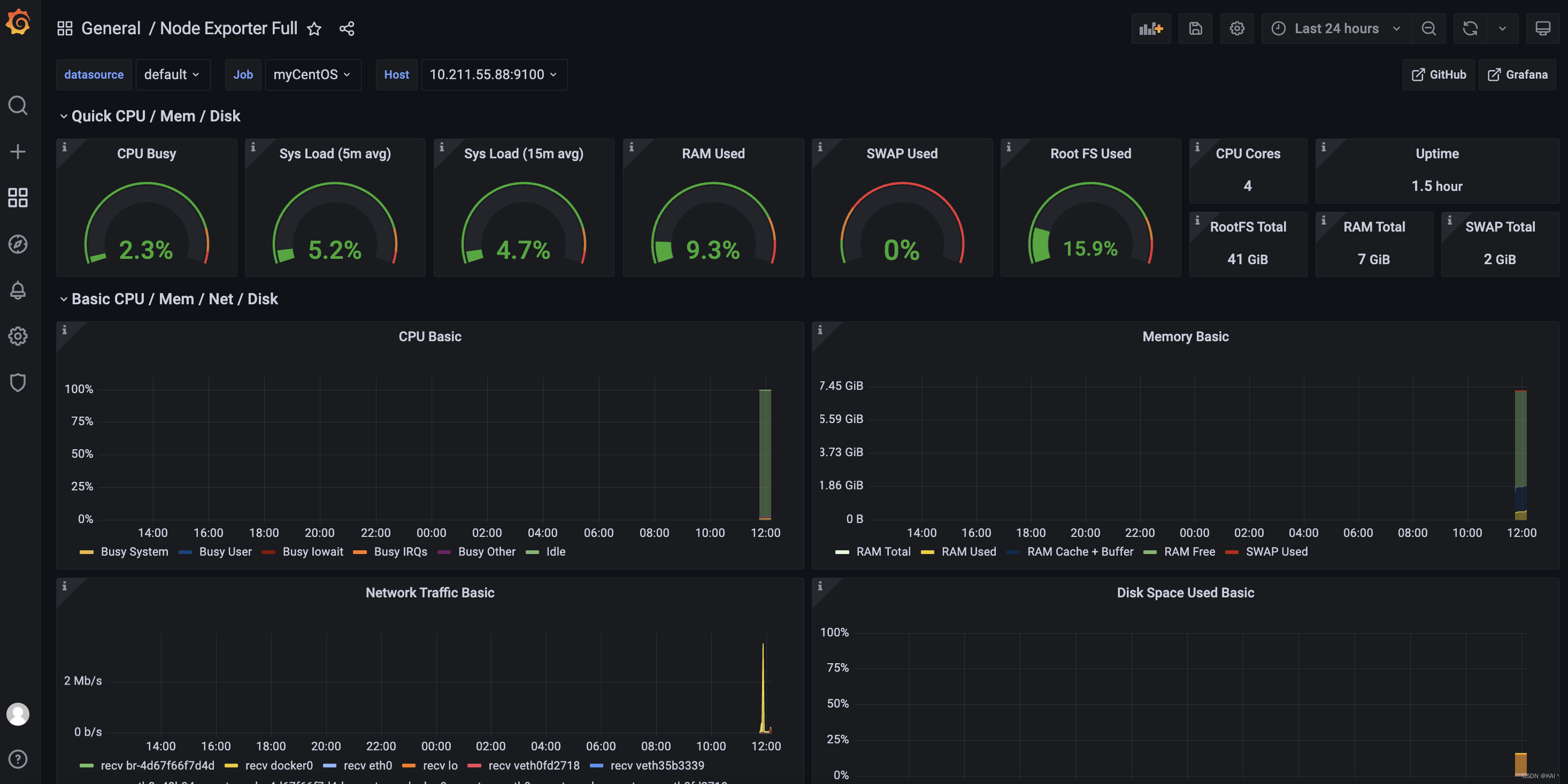Open the Explore compass icon

point(18,244)
